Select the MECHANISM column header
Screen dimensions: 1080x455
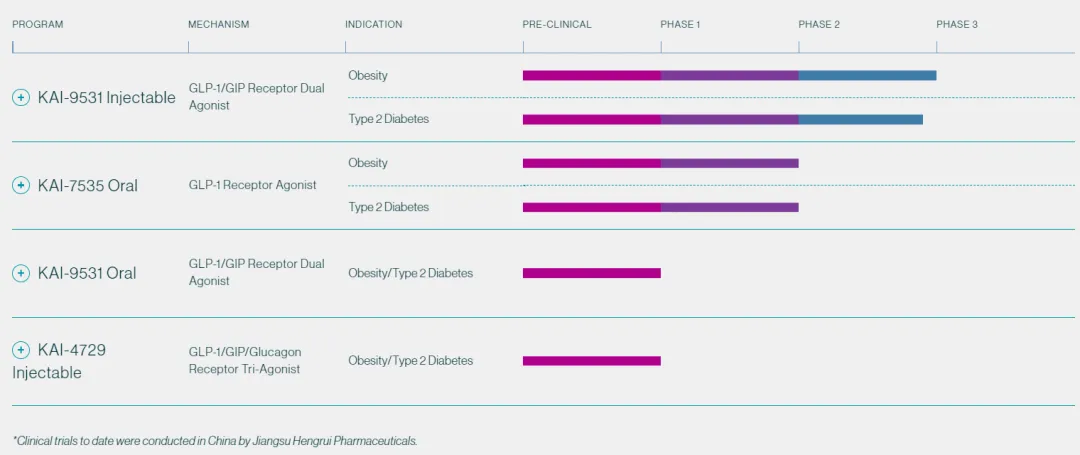click(219, 24)
